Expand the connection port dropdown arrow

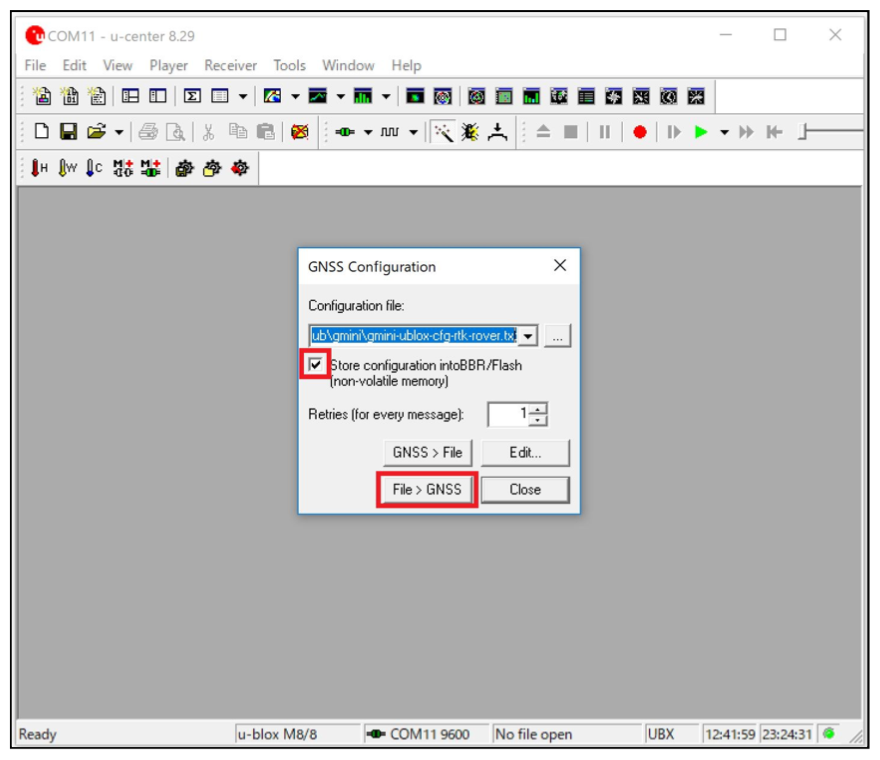pyautogui.click(x=368, y=132)
